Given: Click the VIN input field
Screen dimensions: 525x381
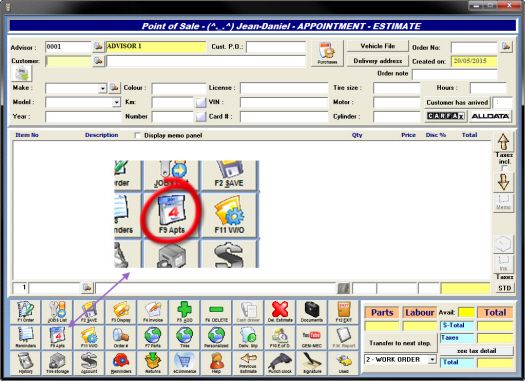Looking at the screenshot, I should point(284,102).
